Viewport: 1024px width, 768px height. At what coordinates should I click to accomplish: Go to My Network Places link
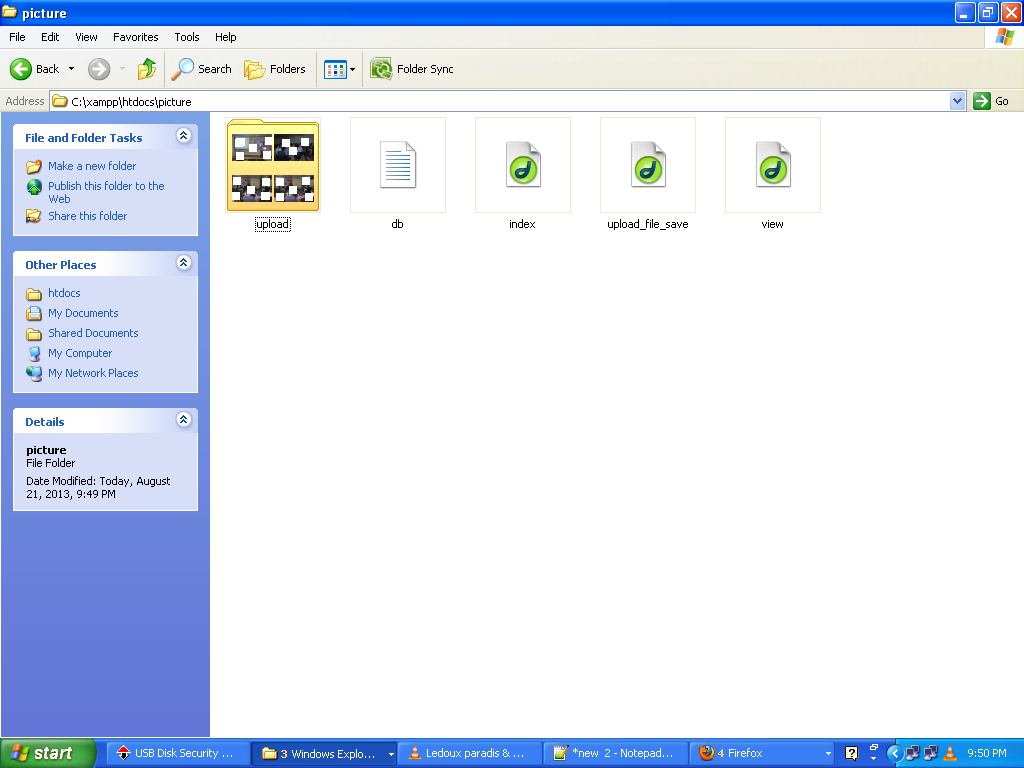click(93, 374)
